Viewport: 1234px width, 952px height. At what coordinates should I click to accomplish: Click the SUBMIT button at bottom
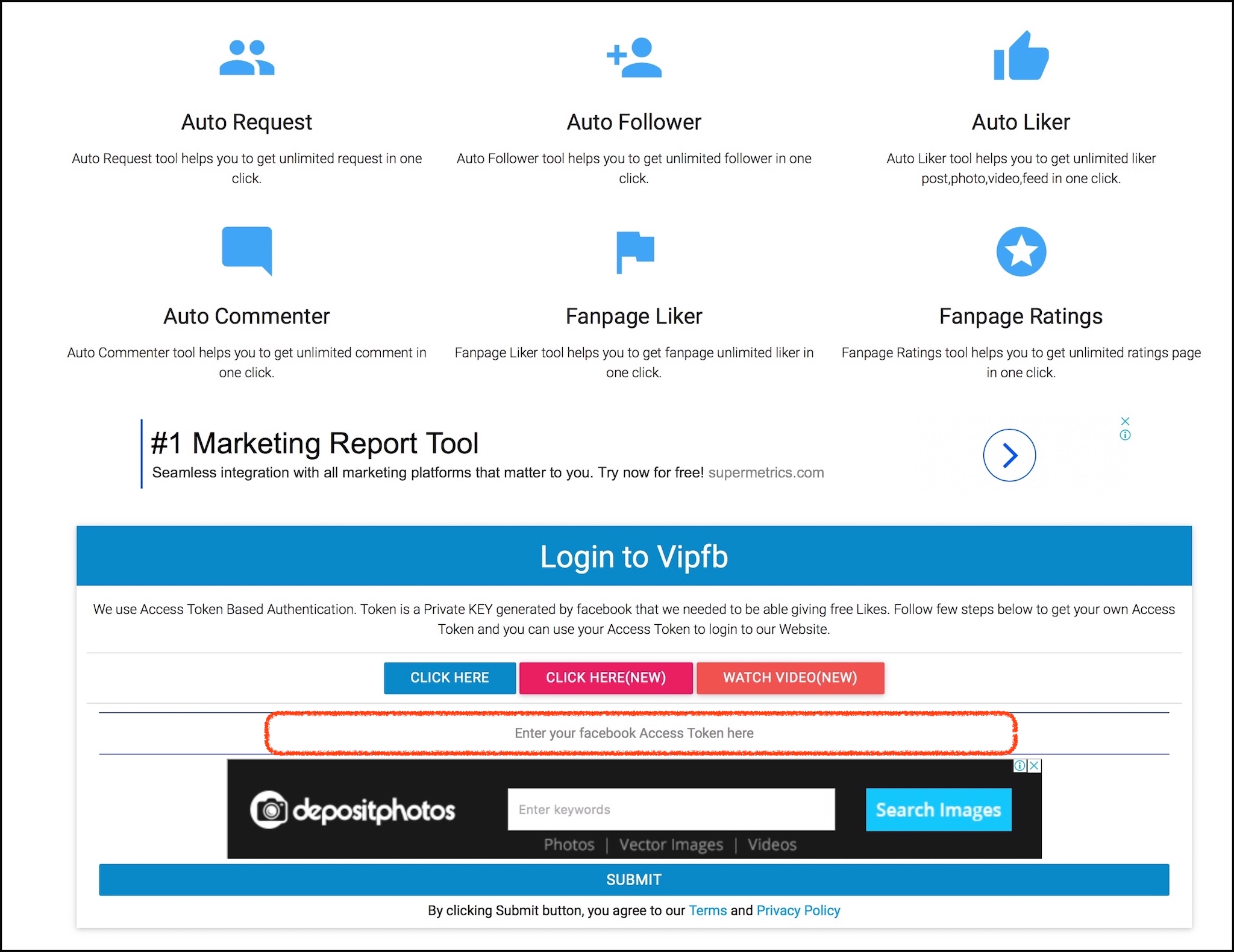(633, 879)
